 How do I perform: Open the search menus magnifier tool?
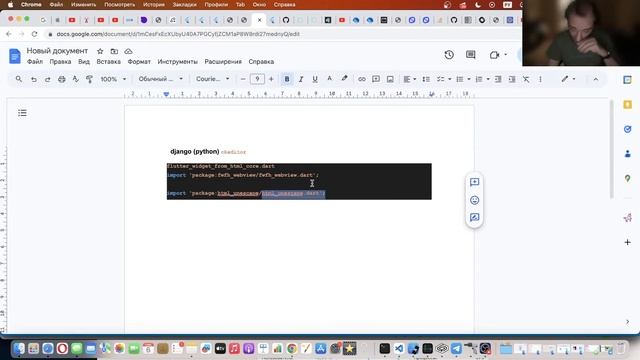click(x=19, y=79)
